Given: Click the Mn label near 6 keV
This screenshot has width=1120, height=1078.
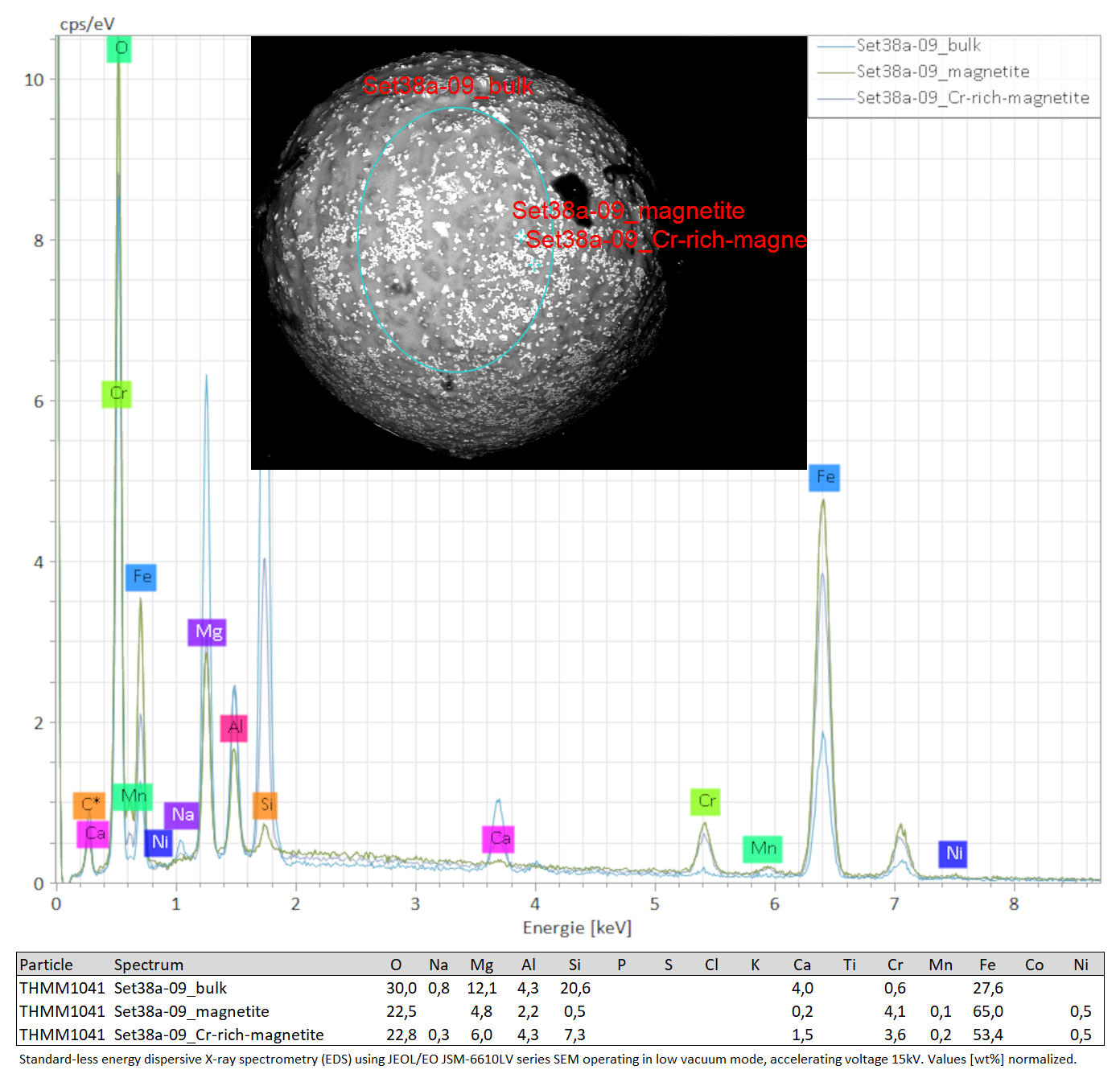Looking at the screenshot, I should 762,849.
